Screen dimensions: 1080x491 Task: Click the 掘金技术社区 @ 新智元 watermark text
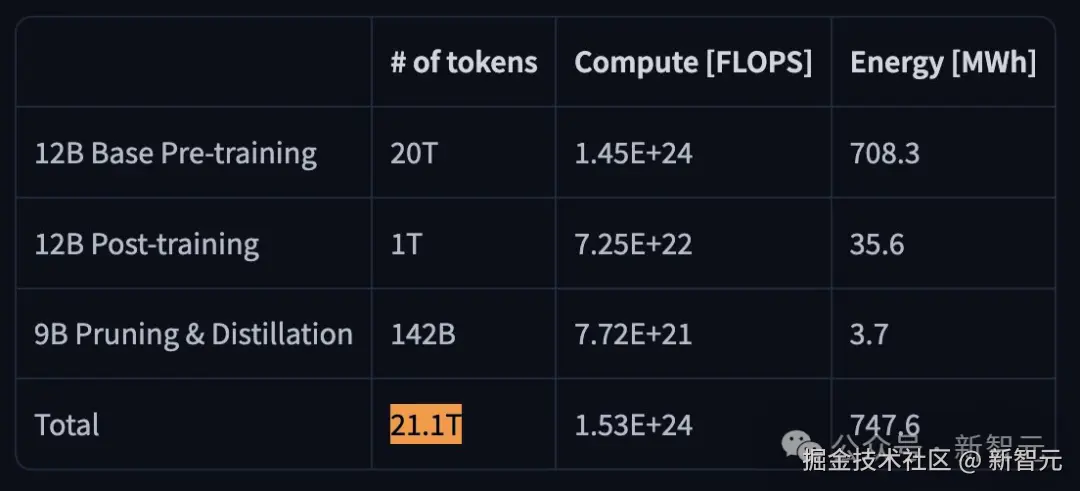[x=929, y=461]
